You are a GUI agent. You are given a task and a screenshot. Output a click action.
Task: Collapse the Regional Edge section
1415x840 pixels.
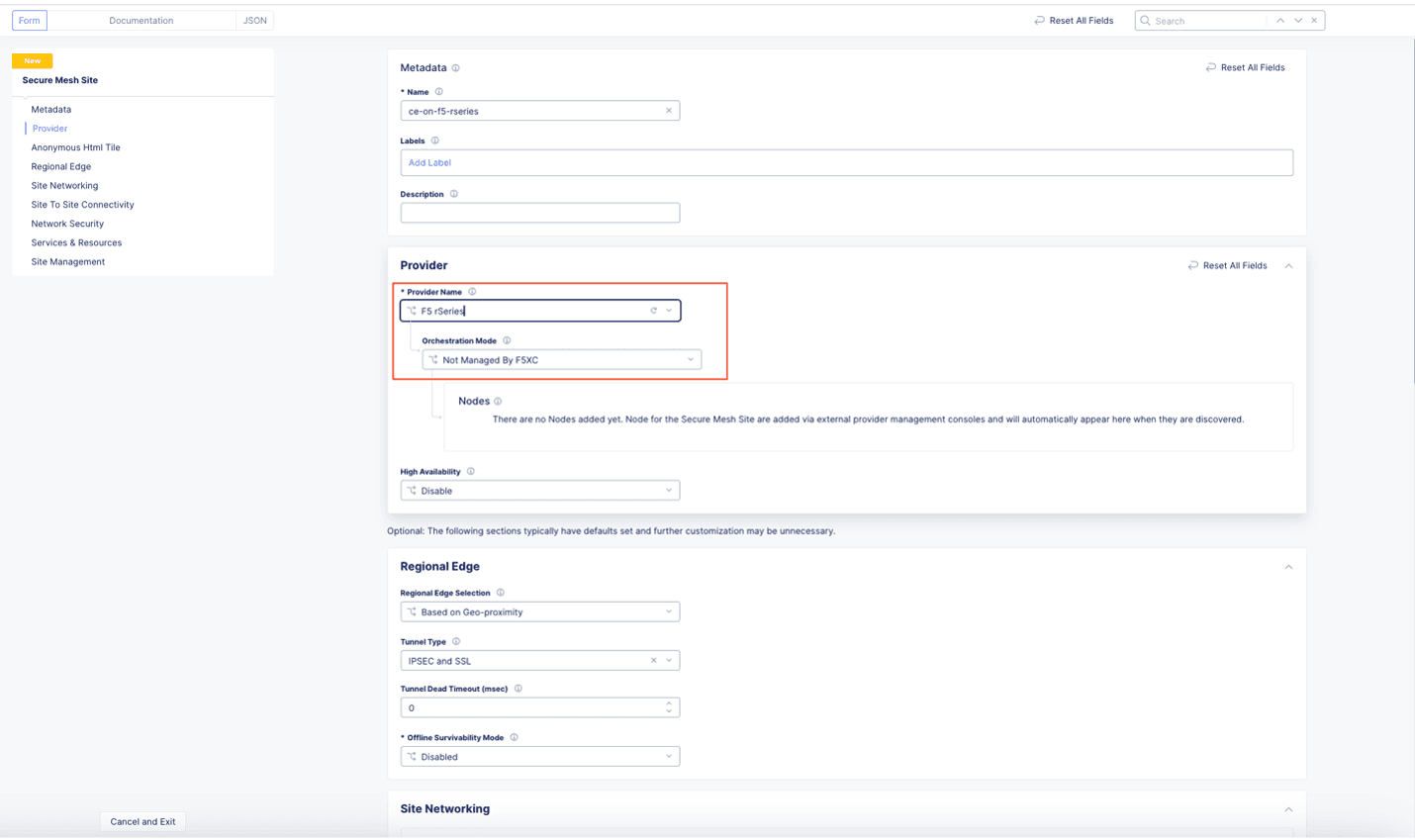point(1288,567)
